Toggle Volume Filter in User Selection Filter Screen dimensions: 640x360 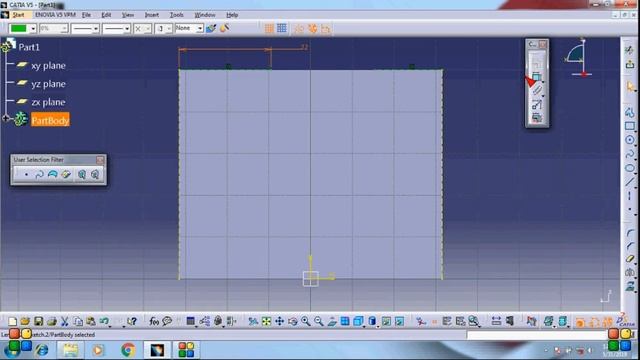pyautogui.click(x=66, y=175)
